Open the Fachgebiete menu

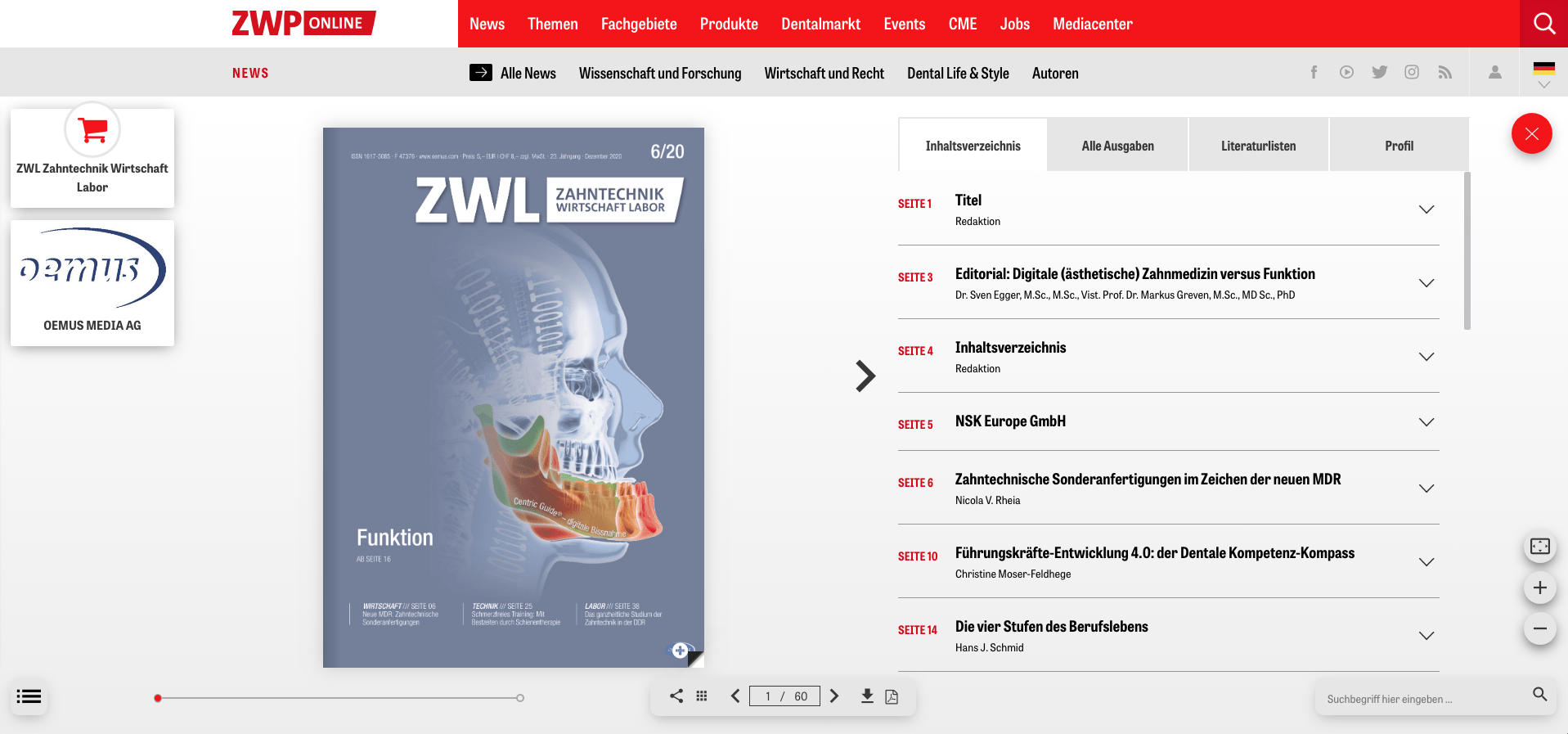(x=639, y=24)
